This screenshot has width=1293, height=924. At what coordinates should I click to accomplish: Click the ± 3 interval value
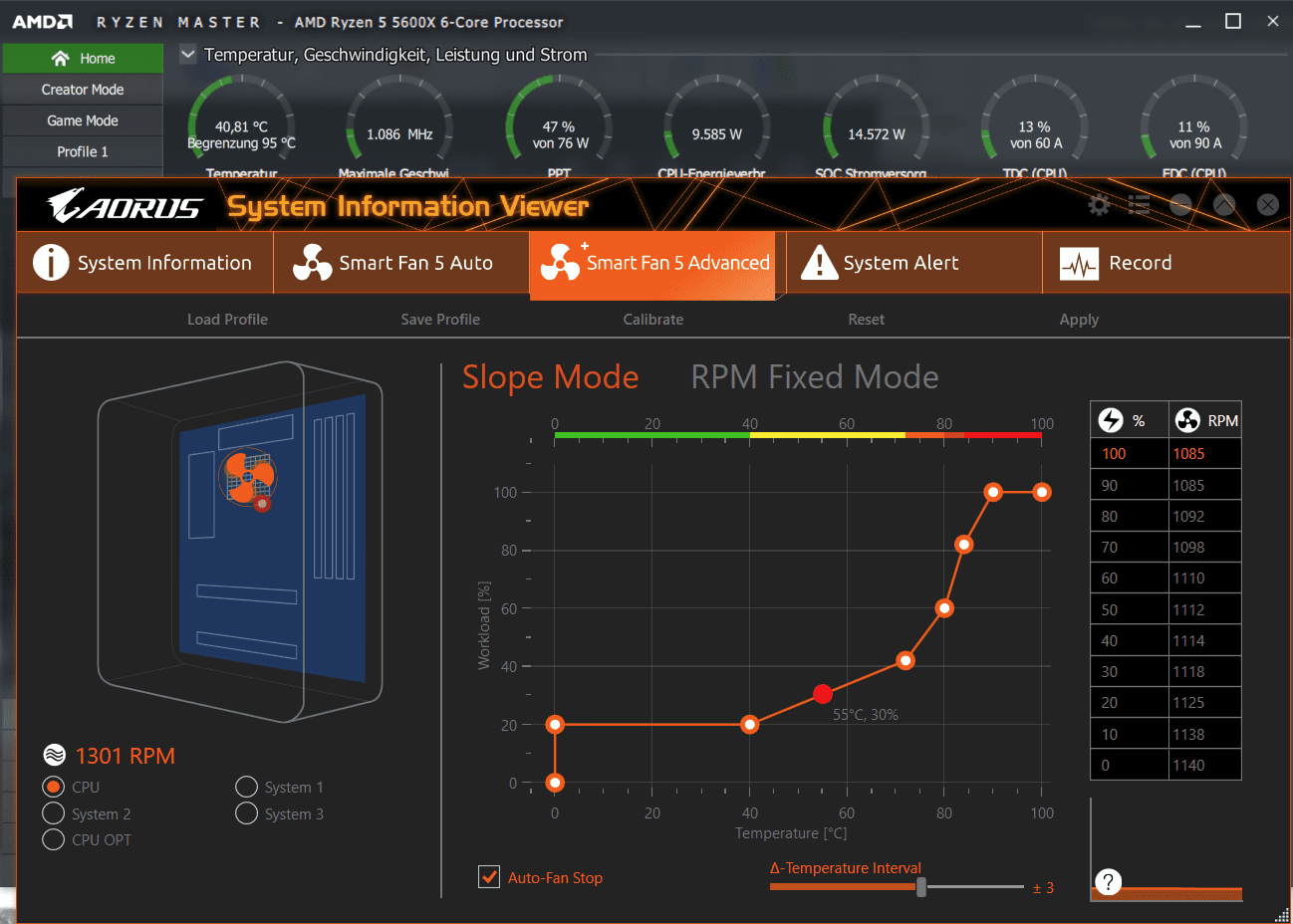point(1043,888)
